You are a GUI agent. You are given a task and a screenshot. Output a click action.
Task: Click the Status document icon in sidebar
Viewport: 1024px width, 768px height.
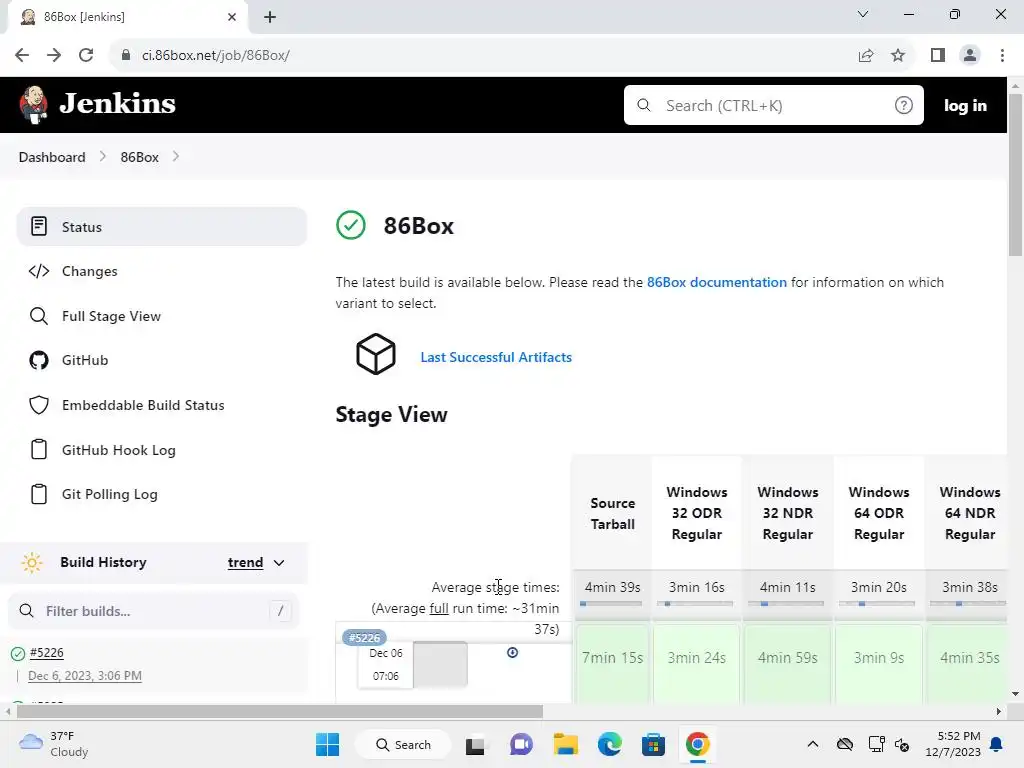(x=39, y=227)
